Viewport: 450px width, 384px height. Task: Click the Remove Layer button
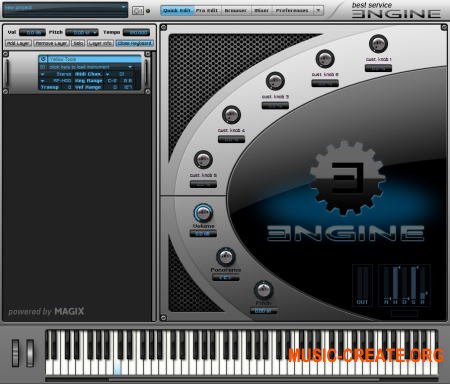(x=51, y=43)
